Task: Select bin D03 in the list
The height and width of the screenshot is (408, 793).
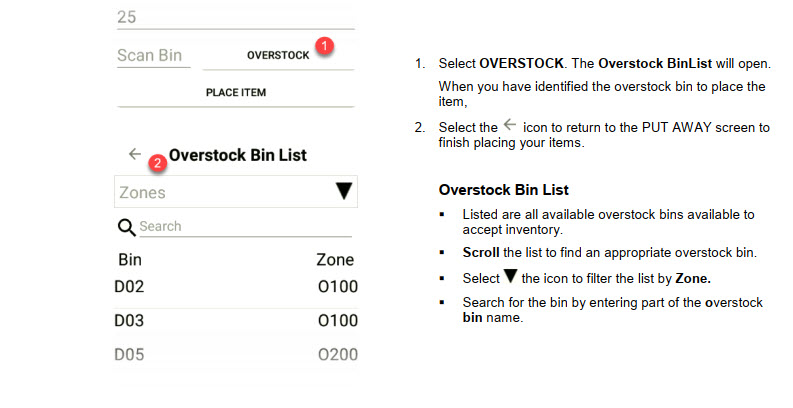Action: coord(130,321)
